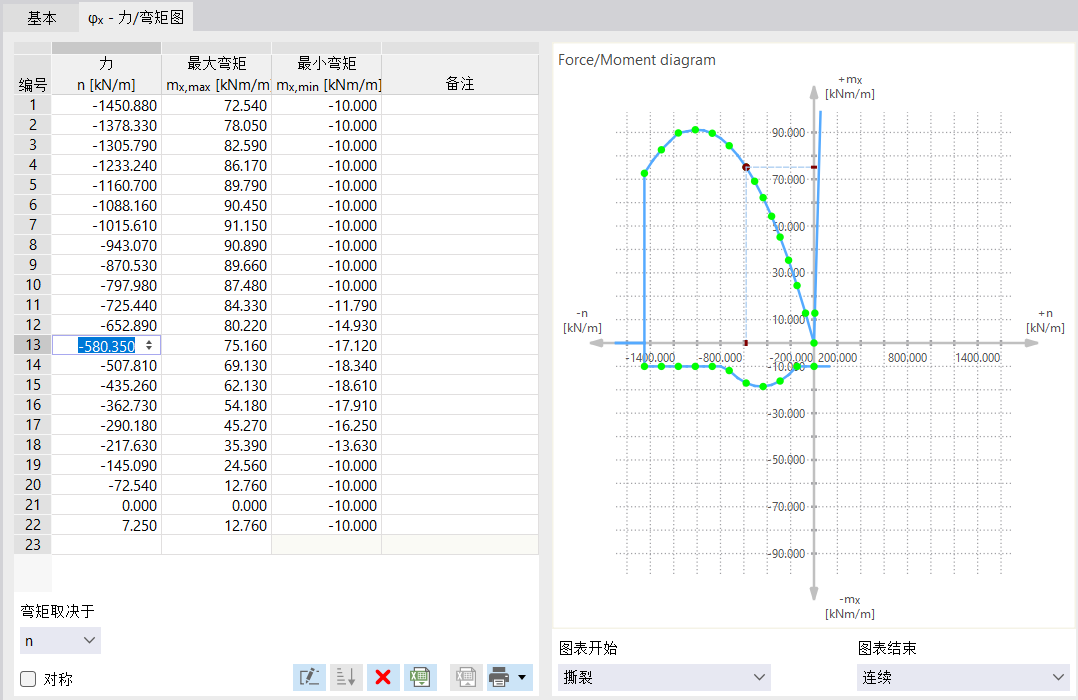Select max moment cell 24.560
The image size is (1078, 700).
click(x=217, y=466)
